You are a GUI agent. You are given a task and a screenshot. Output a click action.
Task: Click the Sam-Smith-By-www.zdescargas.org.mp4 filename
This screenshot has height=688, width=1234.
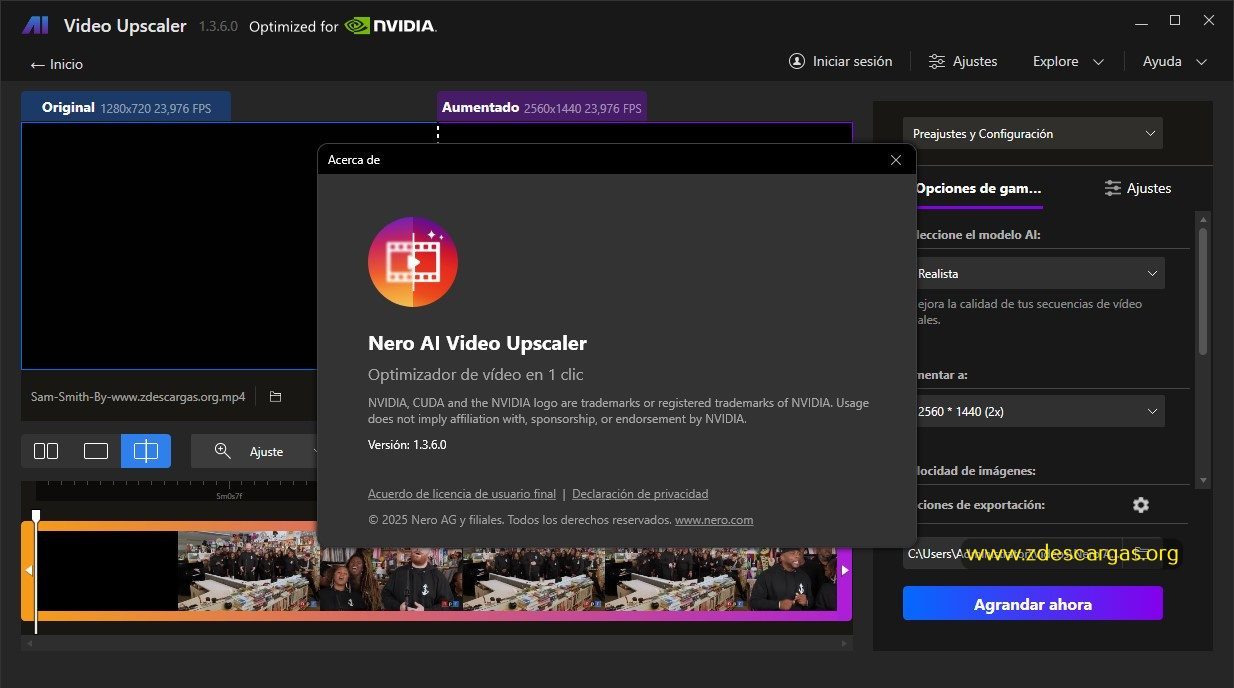(x=138, y=397)
